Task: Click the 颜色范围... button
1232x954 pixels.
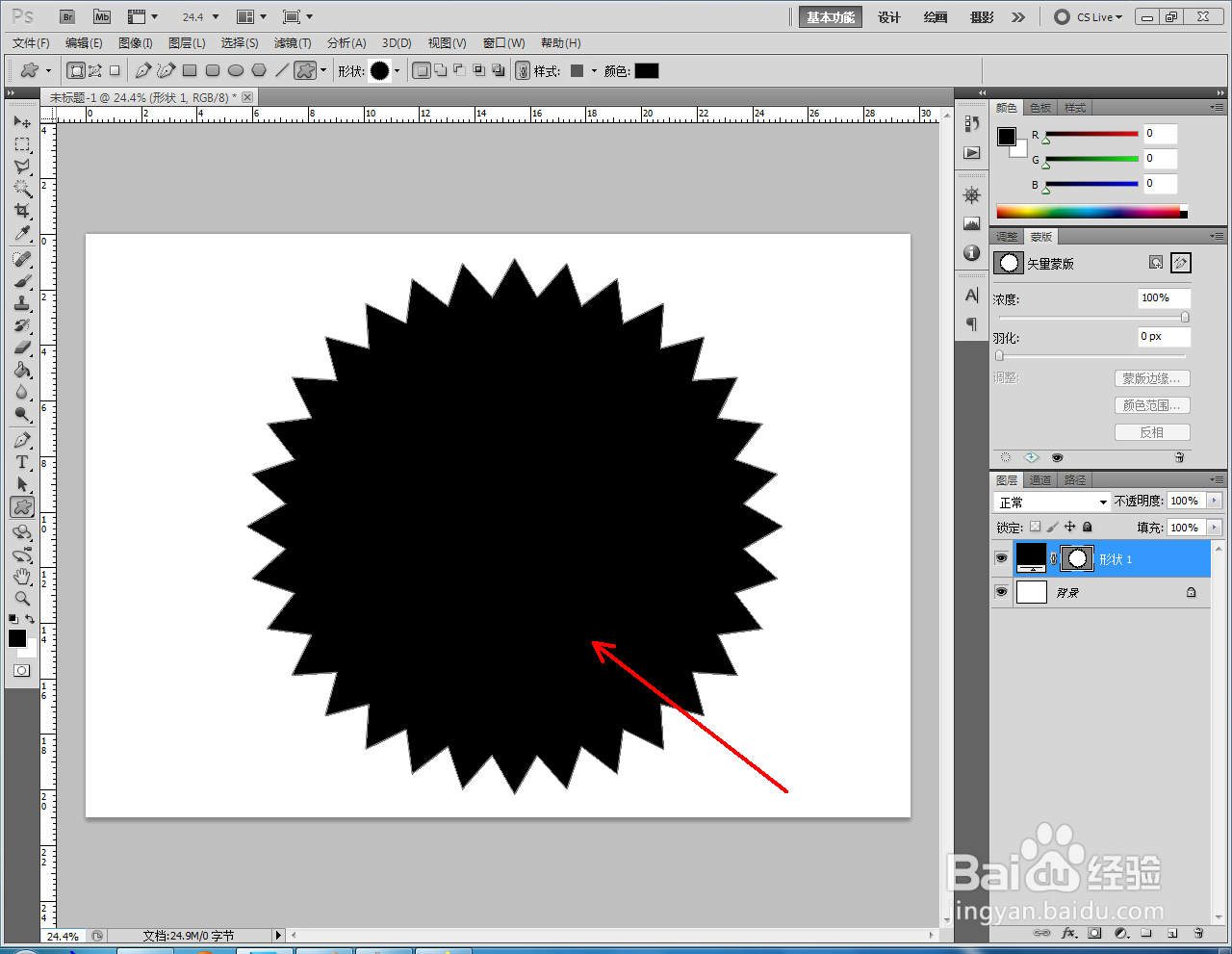Action: coord(1152,405)
